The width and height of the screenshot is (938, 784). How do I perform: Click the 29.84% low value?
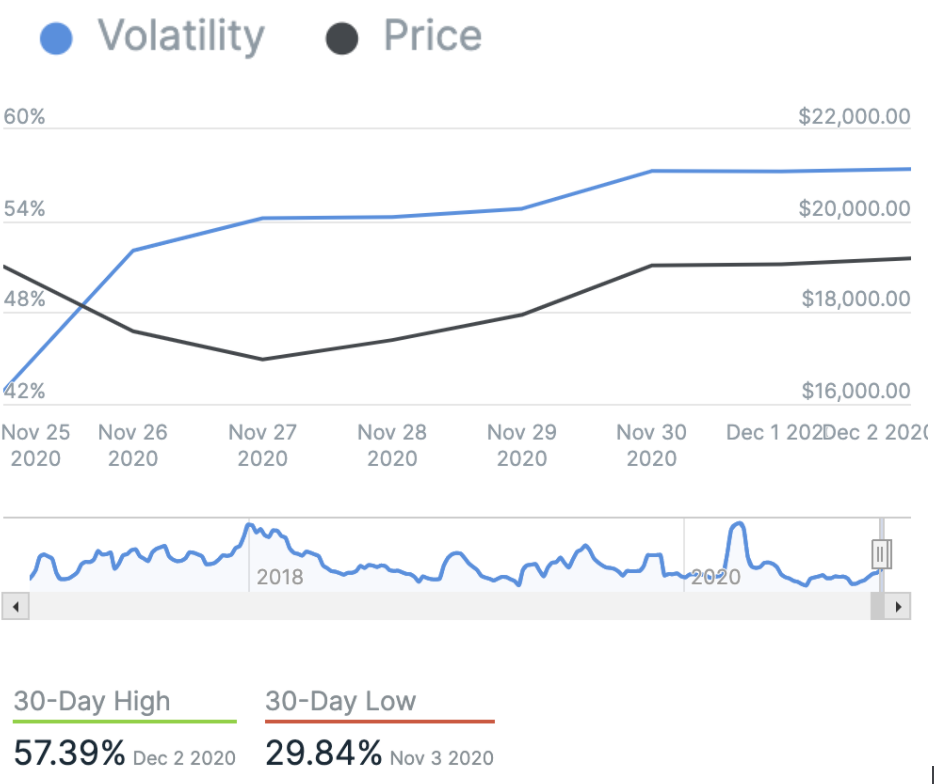(x=323, y=752)
